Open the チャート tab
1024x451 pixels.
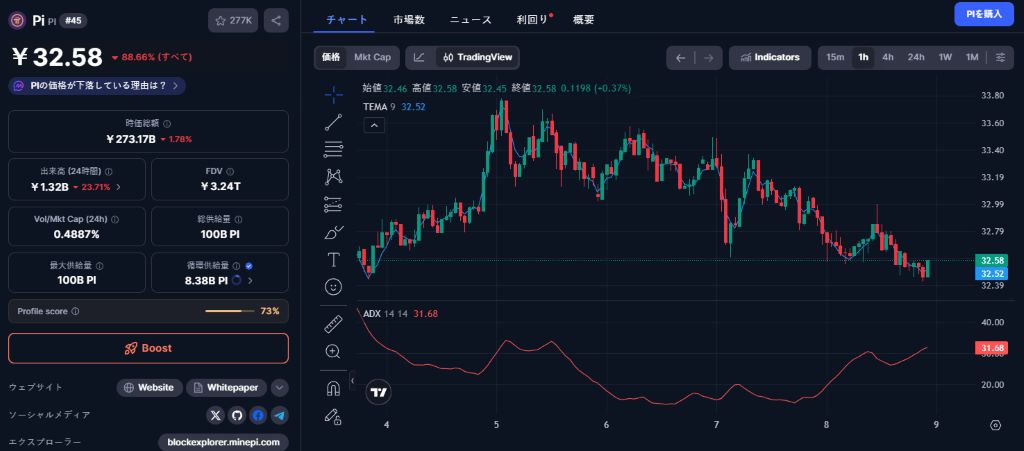(x=347, y=20)
